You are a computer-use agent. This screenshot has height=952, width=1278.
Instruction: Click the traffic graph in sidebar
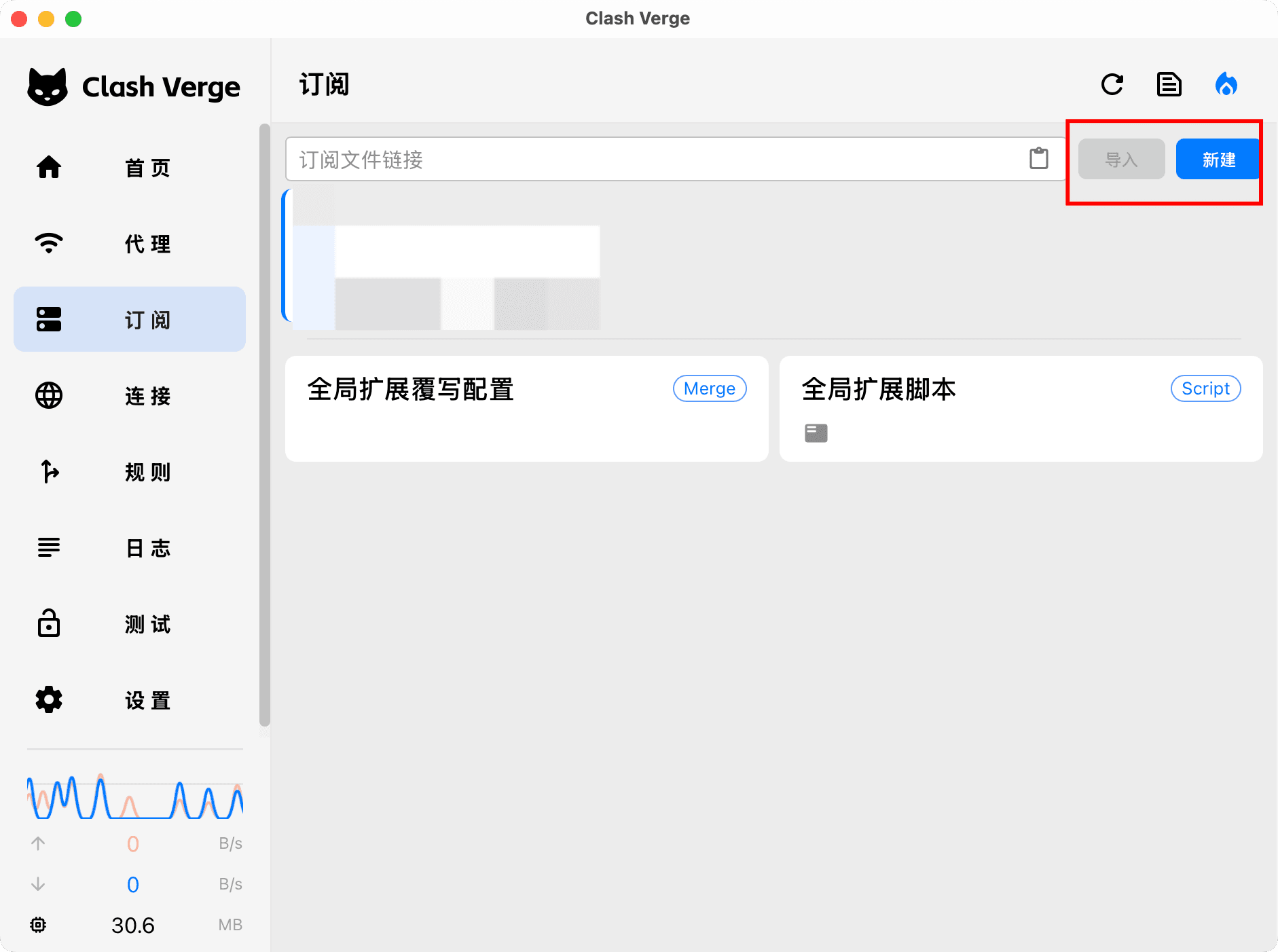(135, 796)
